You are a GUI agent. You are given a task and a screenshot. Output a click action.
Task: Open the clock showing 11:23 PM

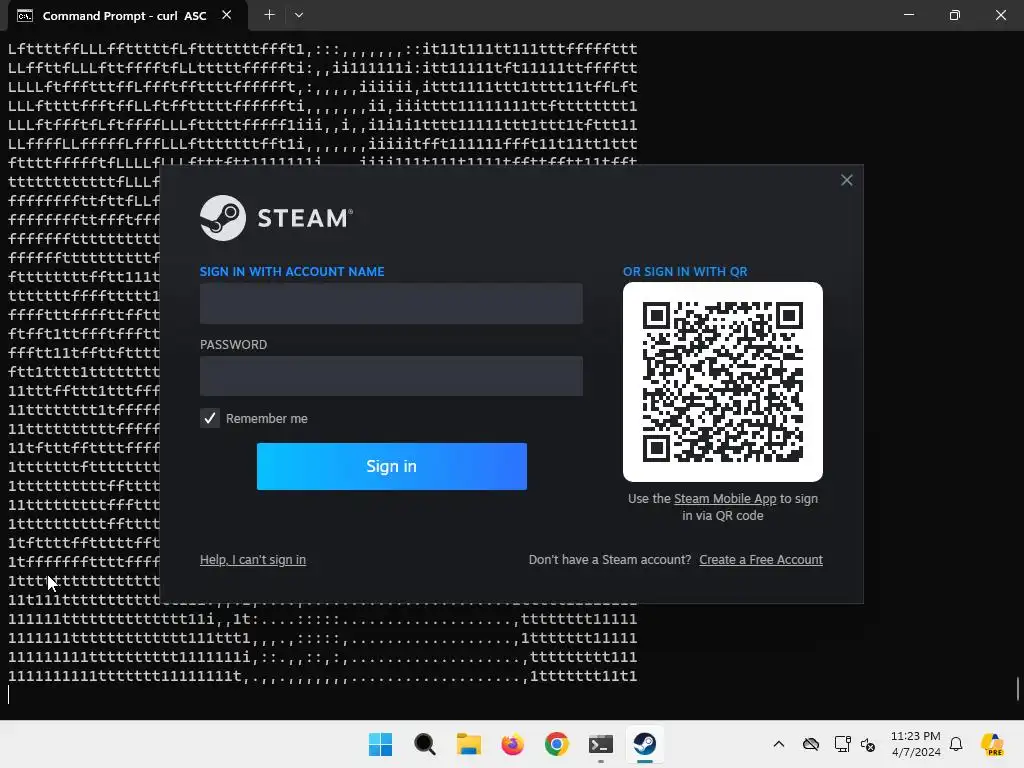click(916, 744)
